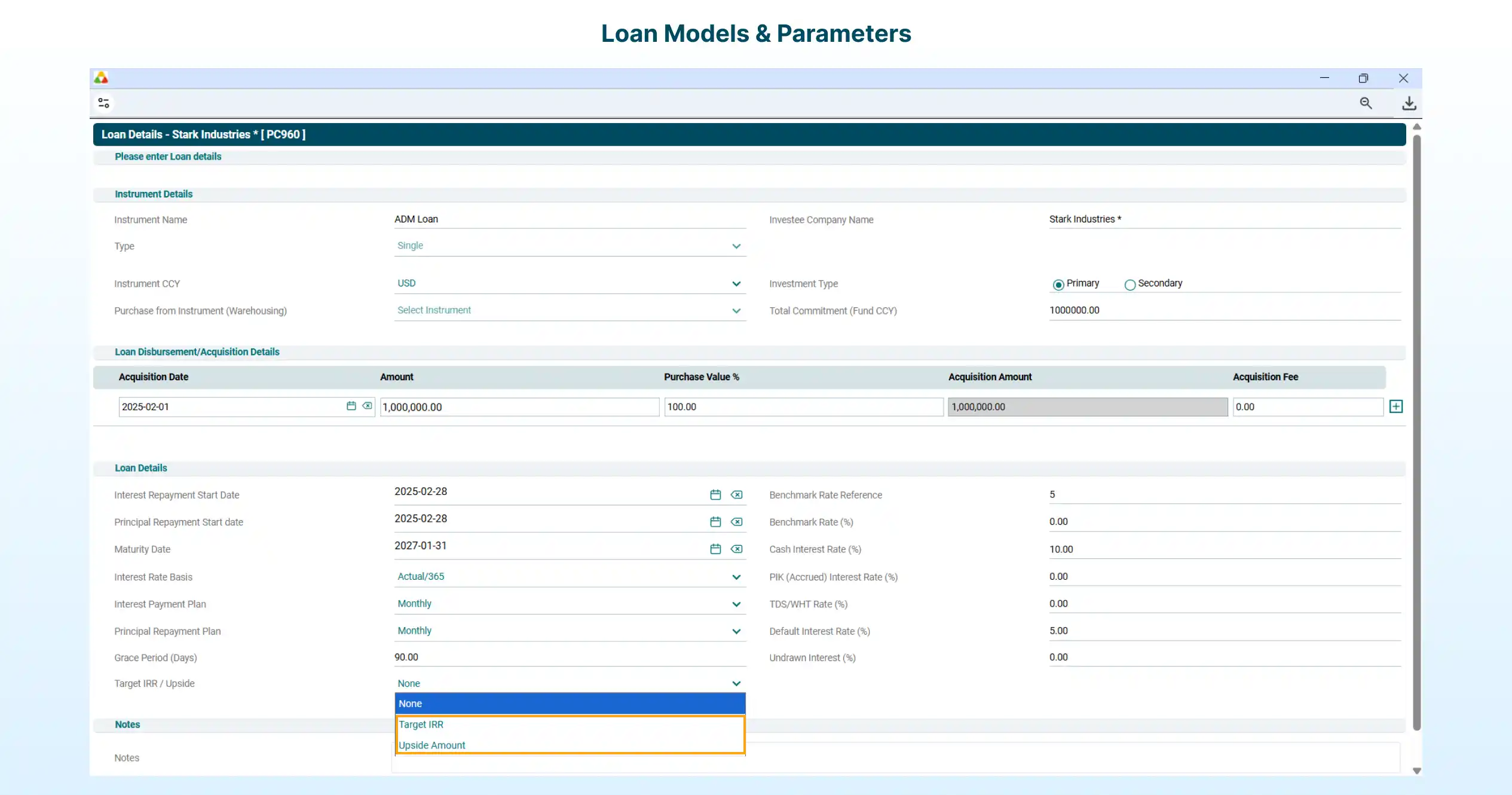Click PIK (Accrued) Interest Rate field
Screen dimensions: 1512x795
1225,577
